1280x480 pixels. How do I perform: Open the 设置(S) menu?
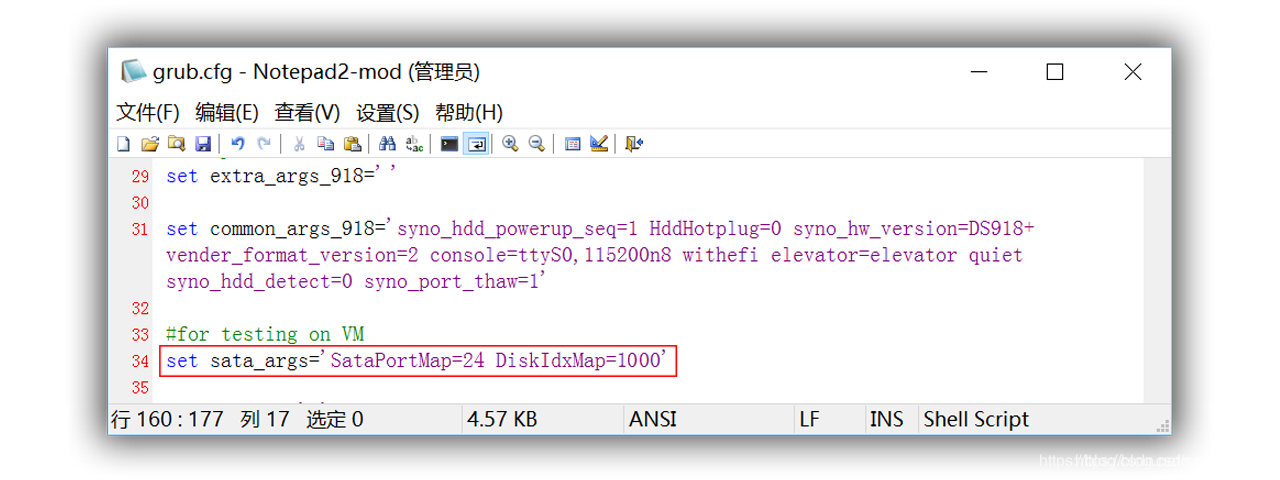coord(388,112)
